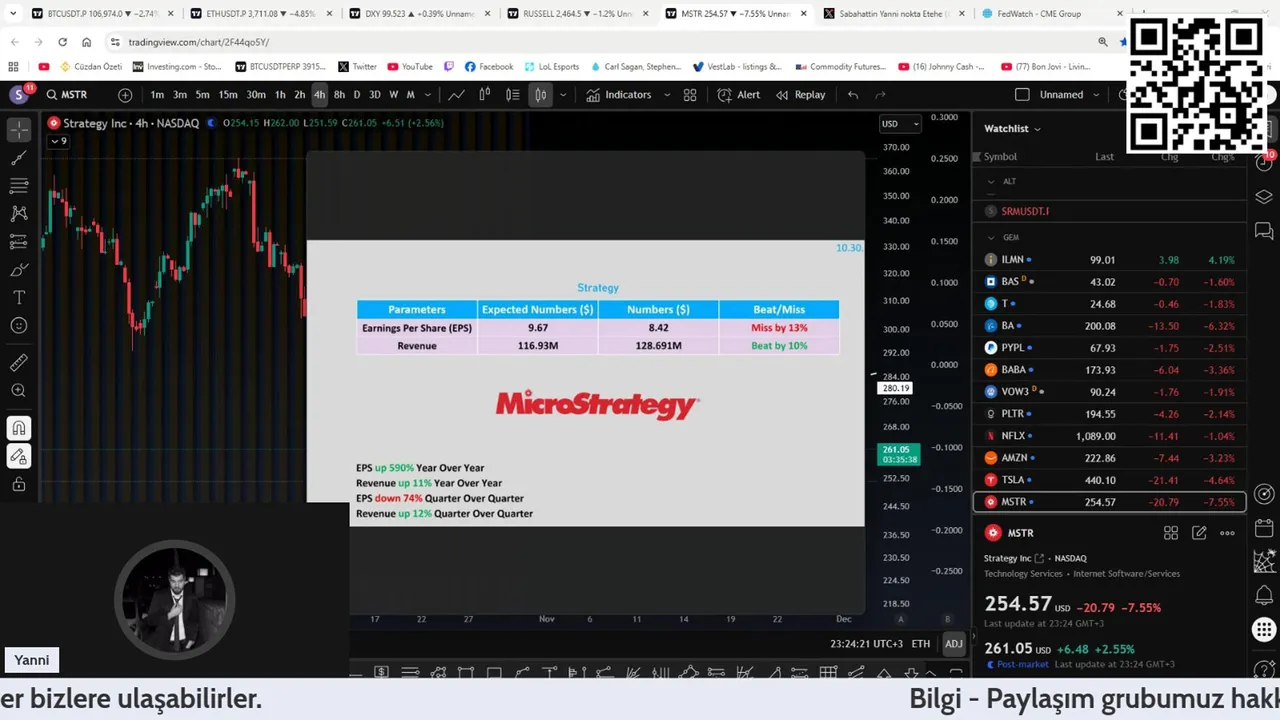1280x720 pixels.
Task: Toggle magnet mode
Action: point(19,428)
